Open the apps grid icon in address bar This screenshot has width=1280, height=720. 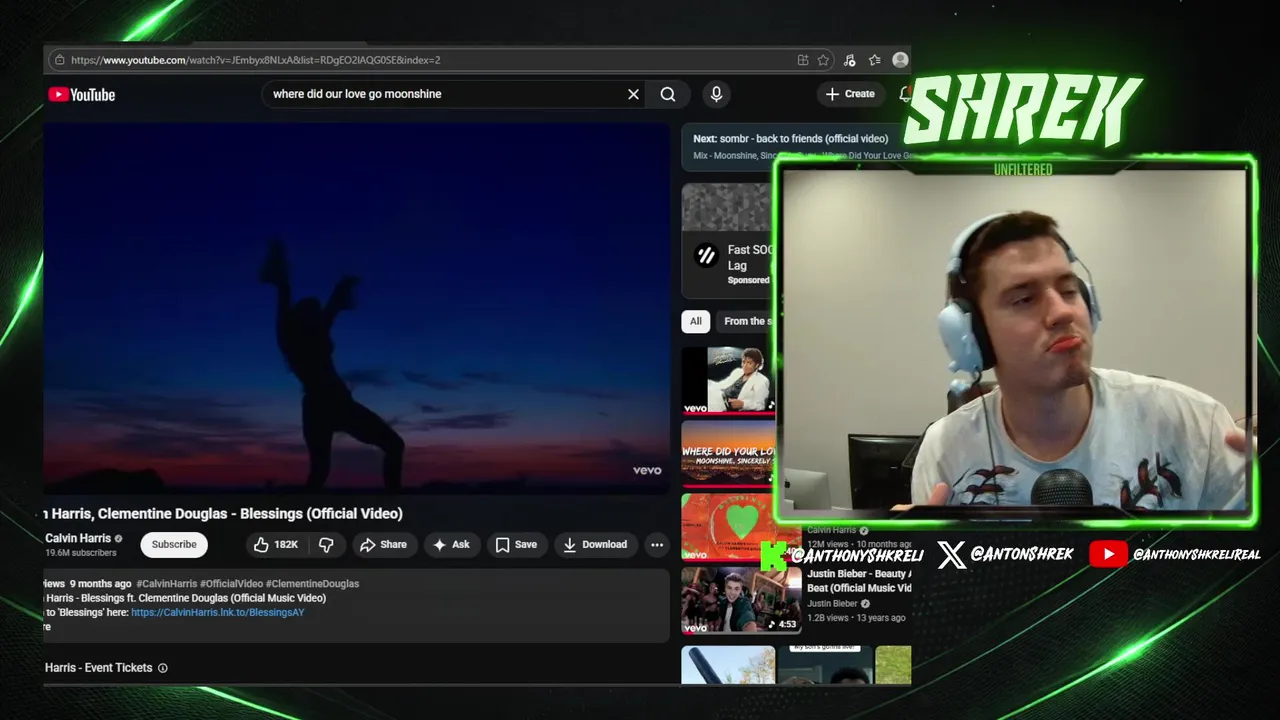(x=803, y=60)
